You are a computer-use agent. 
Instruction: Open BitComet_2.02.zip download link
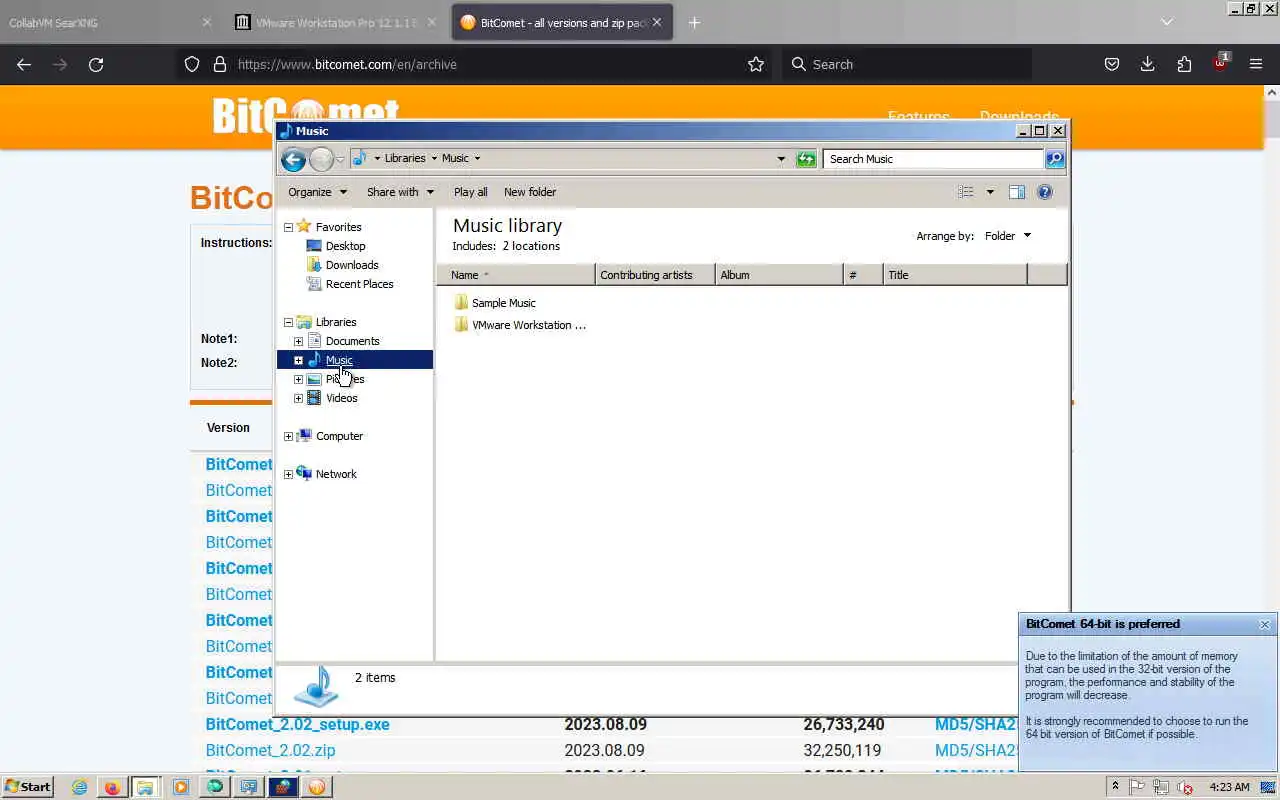(270, 750)
